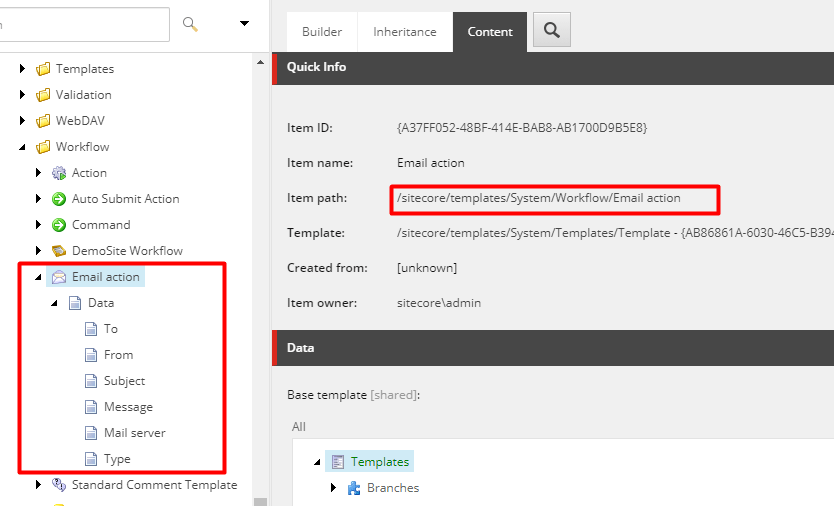The height and width of the screenshot is (506, 834).
Task: Select Templates in base template tree
Action: click(x=379, y=462)
